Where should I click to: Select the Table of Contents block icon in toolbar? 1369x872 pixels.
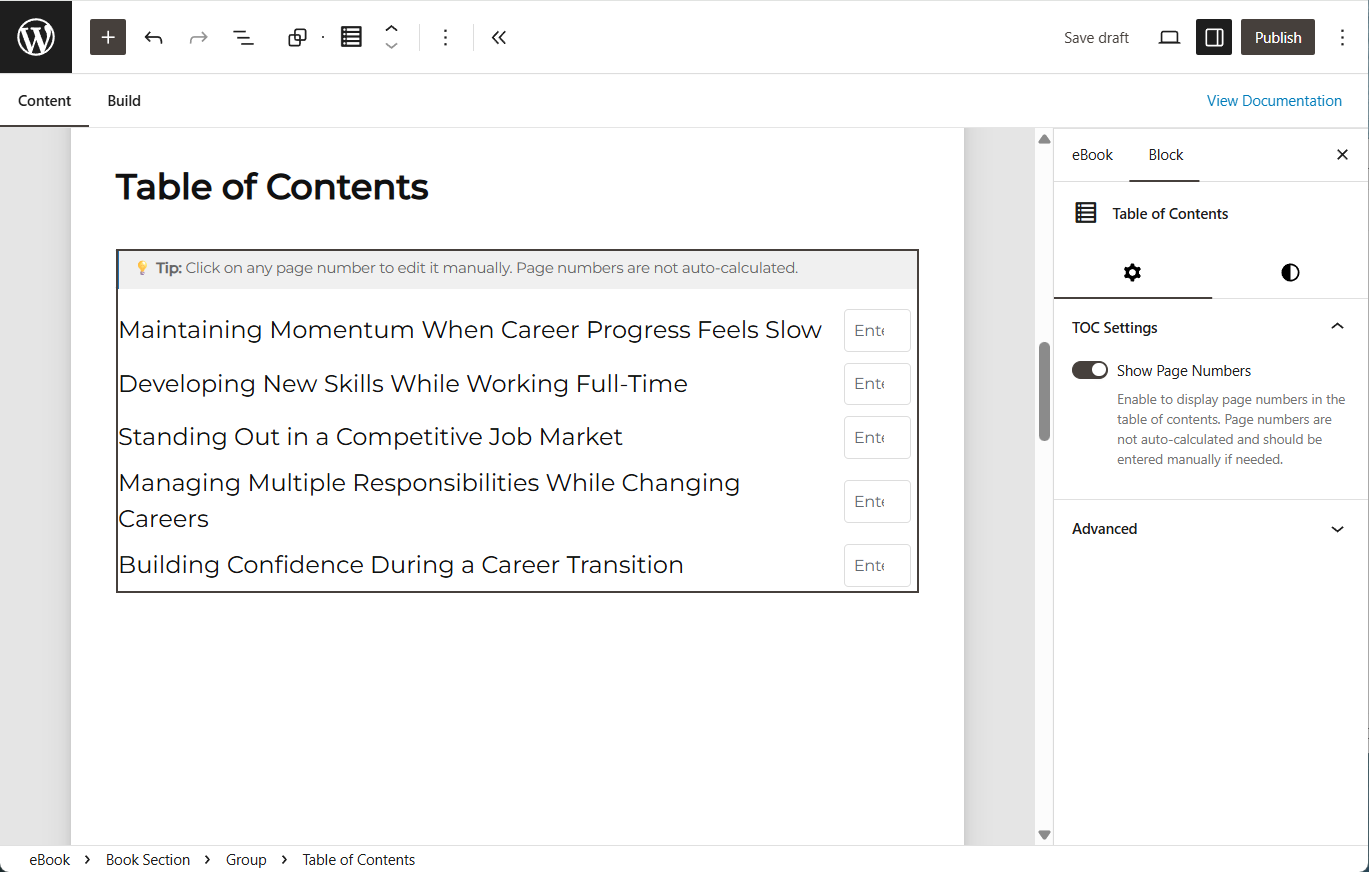[x=351, y=37]
